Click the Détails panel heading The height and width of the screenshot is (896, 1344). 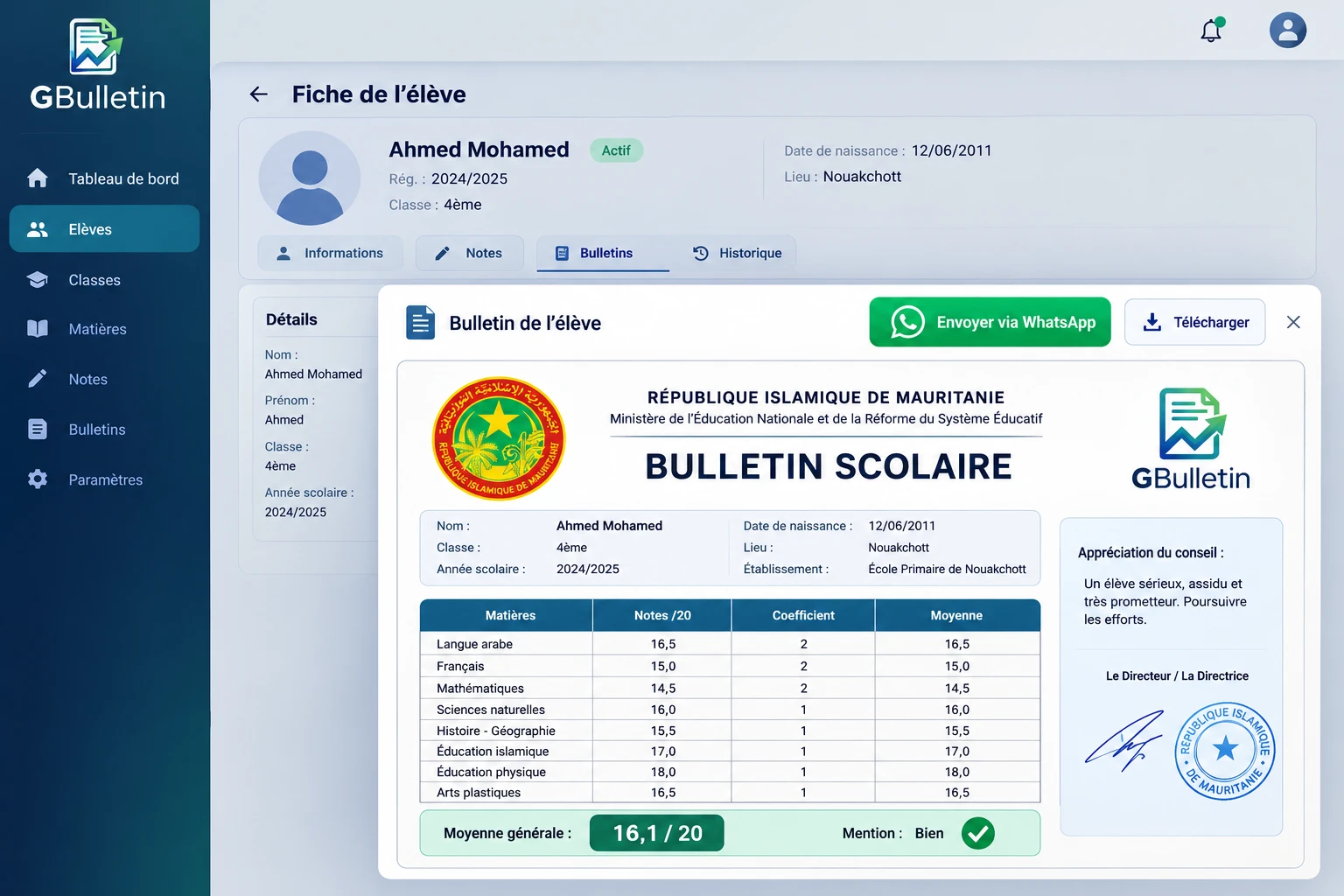click(x=291, y=319)
